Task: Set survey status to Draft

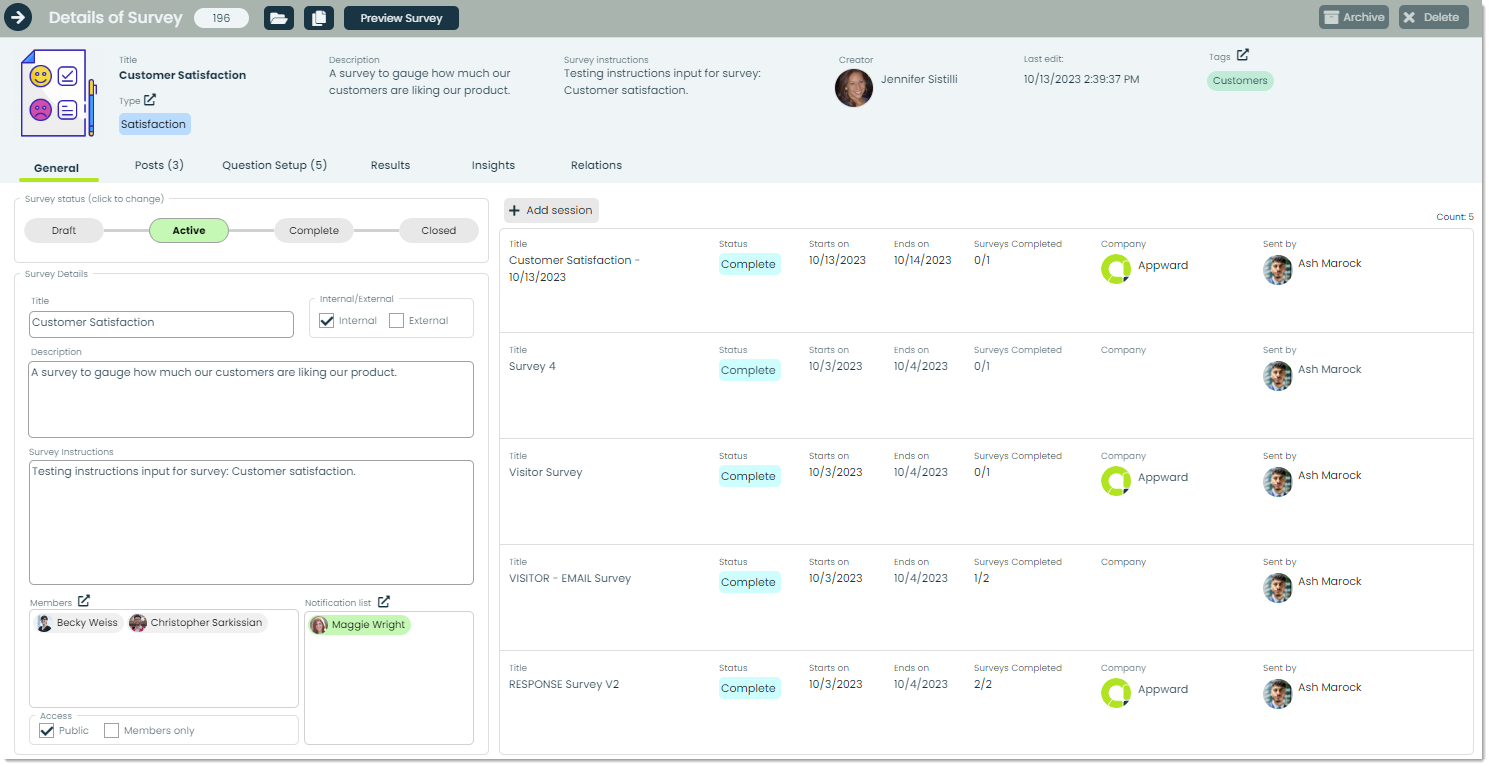Action: tap(64, 231)
